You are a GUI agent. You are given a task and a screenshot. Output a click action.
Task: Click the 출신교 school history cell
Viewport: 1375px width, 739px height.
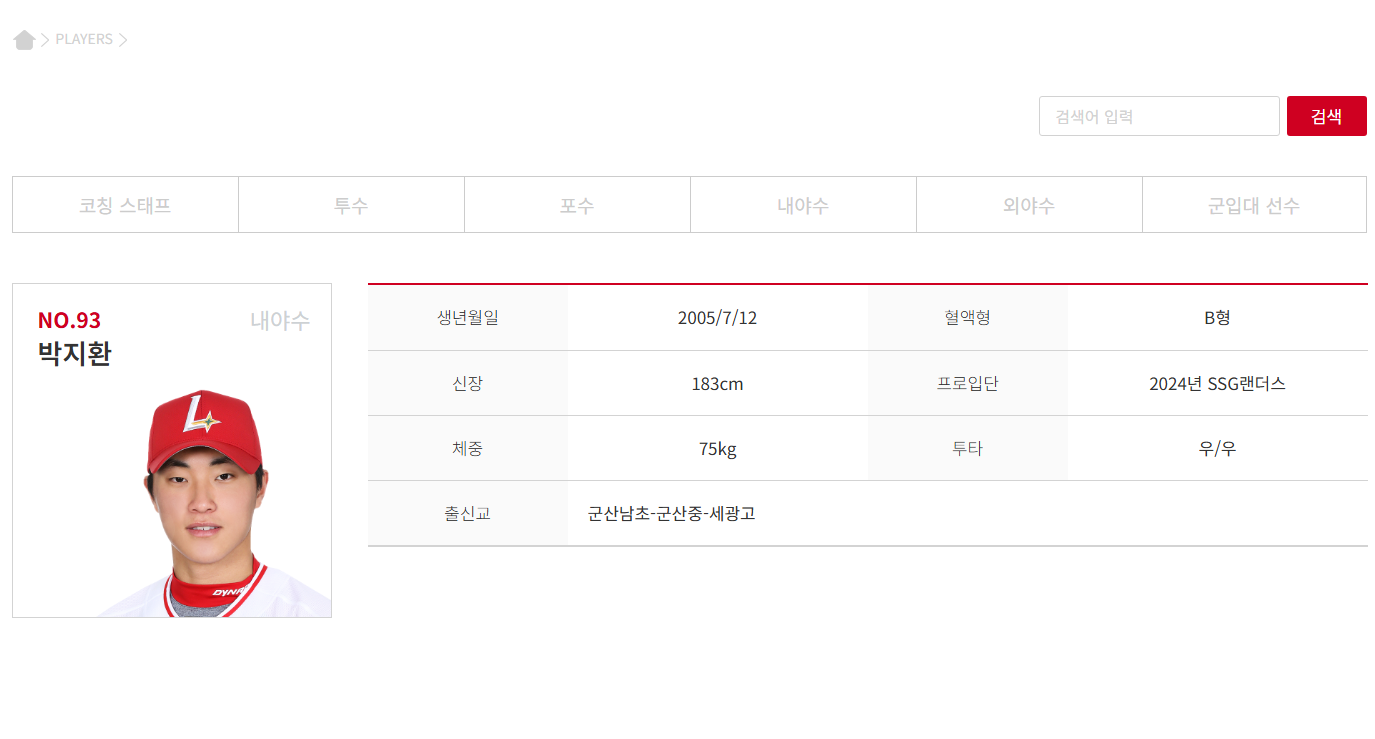tap(467, 513)
